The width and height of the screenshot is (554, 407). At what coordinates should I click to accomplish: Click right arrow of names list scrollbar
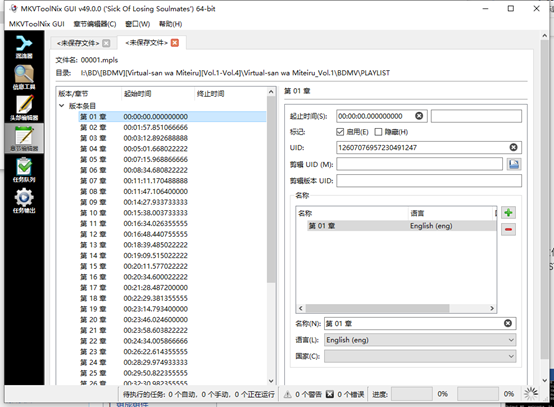(492, 308)
